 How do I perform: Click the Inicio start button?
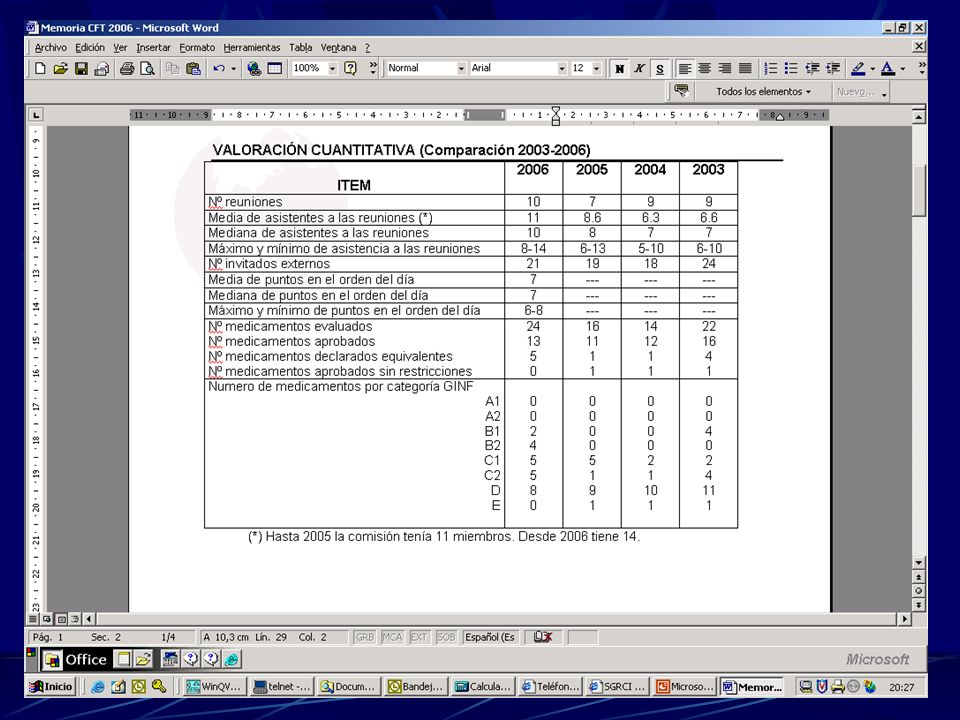click(51, 686)
